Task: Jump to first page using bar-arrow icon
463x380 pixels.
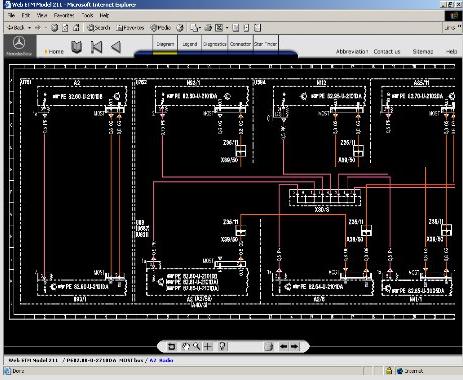Action: [x=96, y=47]
